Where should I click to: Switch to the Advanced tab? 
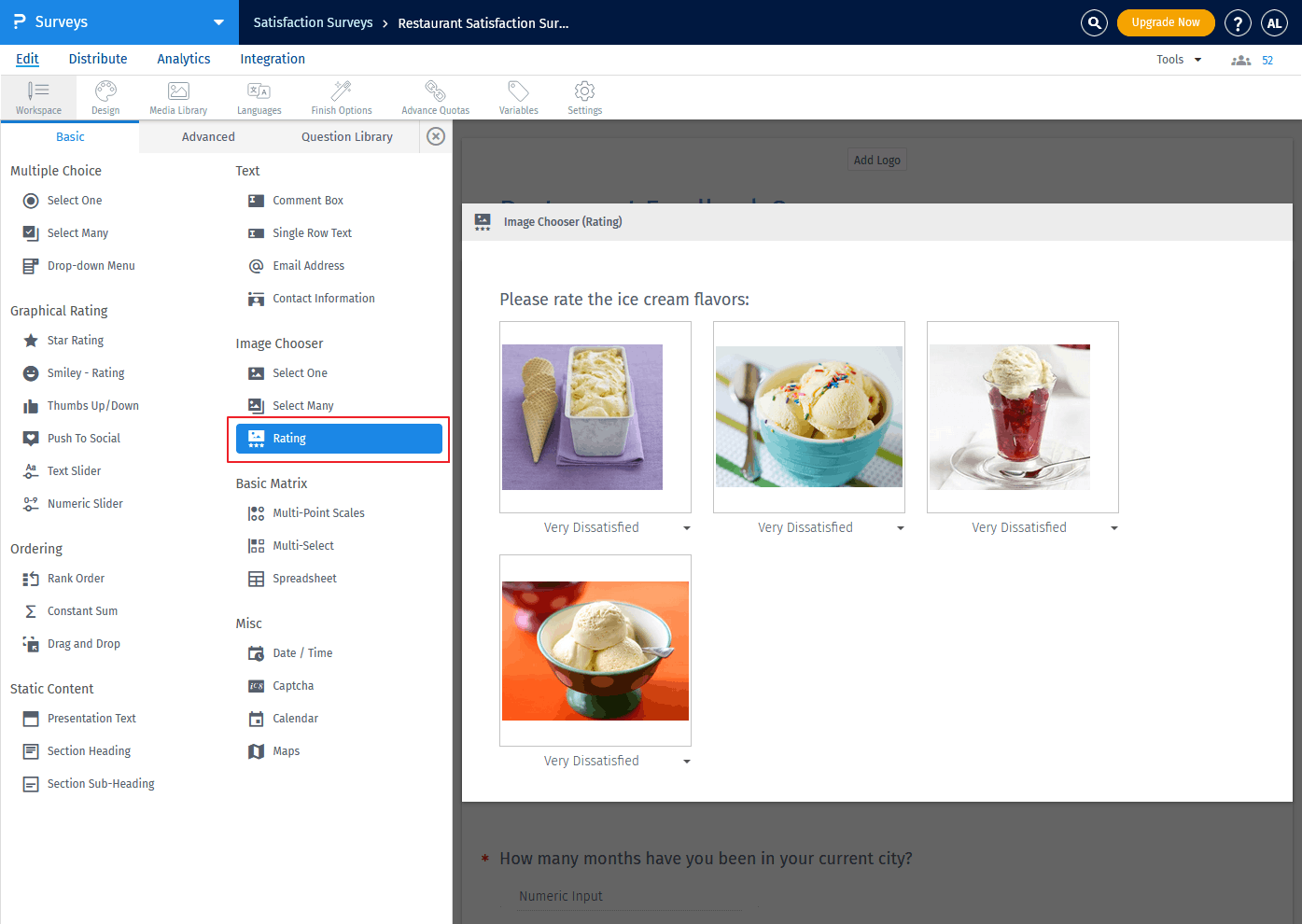[x=207, y=136]
